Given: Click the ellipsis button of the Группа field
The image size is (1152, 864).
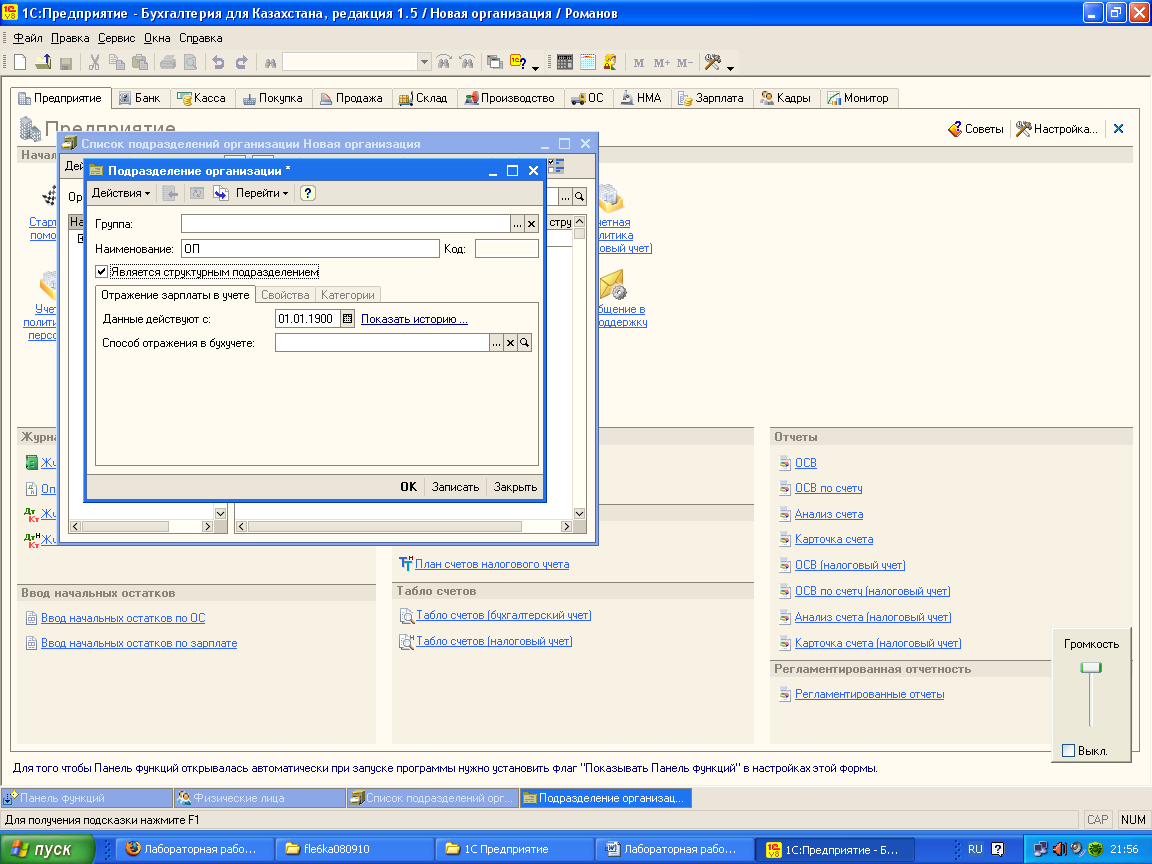Looking at the screenshot, I should point(517,224).
